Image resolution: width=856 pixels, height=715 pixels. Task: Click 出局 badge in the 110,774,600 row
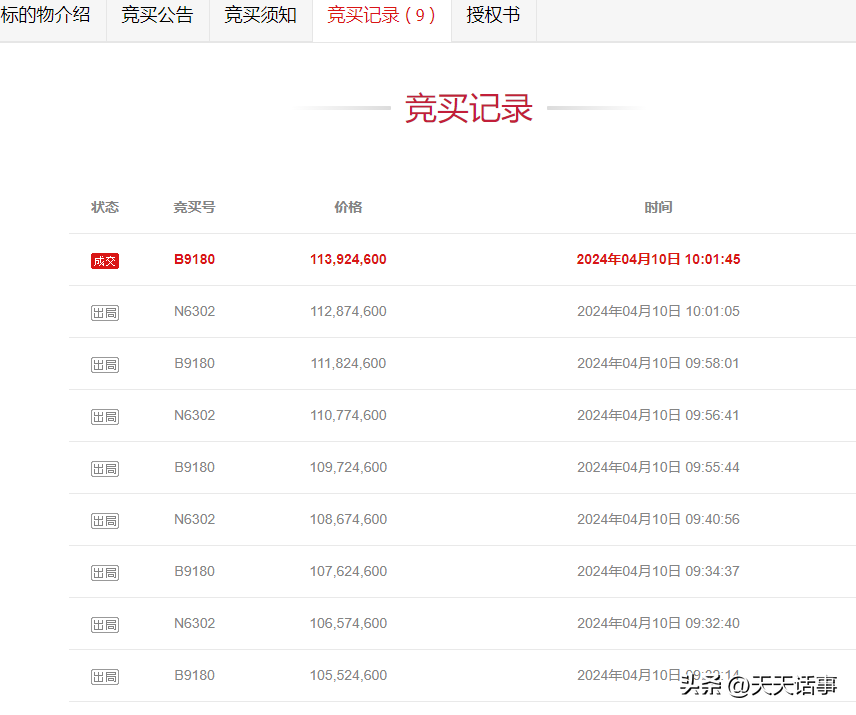point(105,416)
